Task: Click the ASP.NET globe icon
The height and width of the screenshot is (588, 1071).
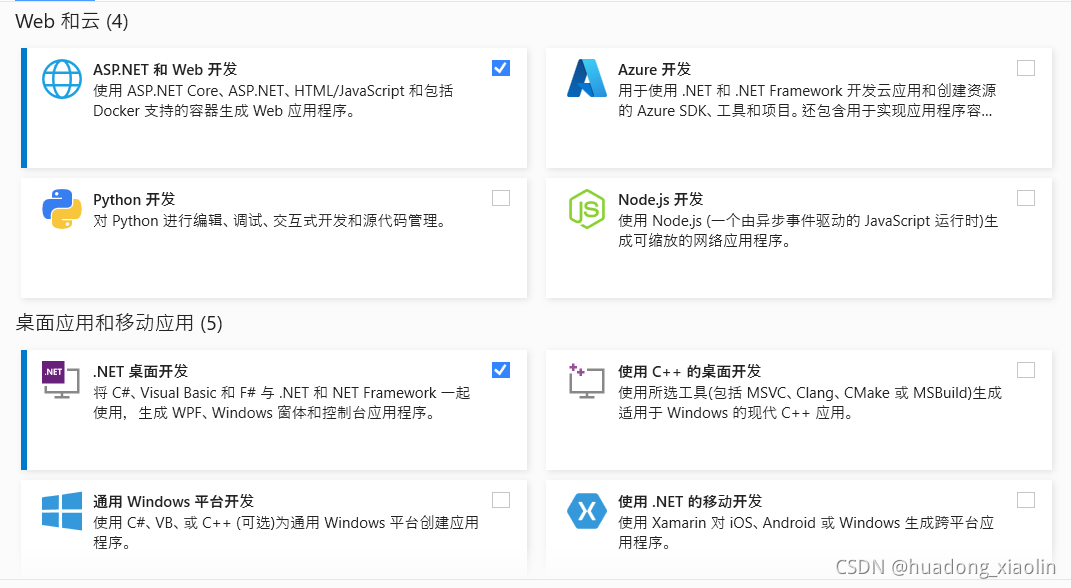Action: tap(61, 79)
